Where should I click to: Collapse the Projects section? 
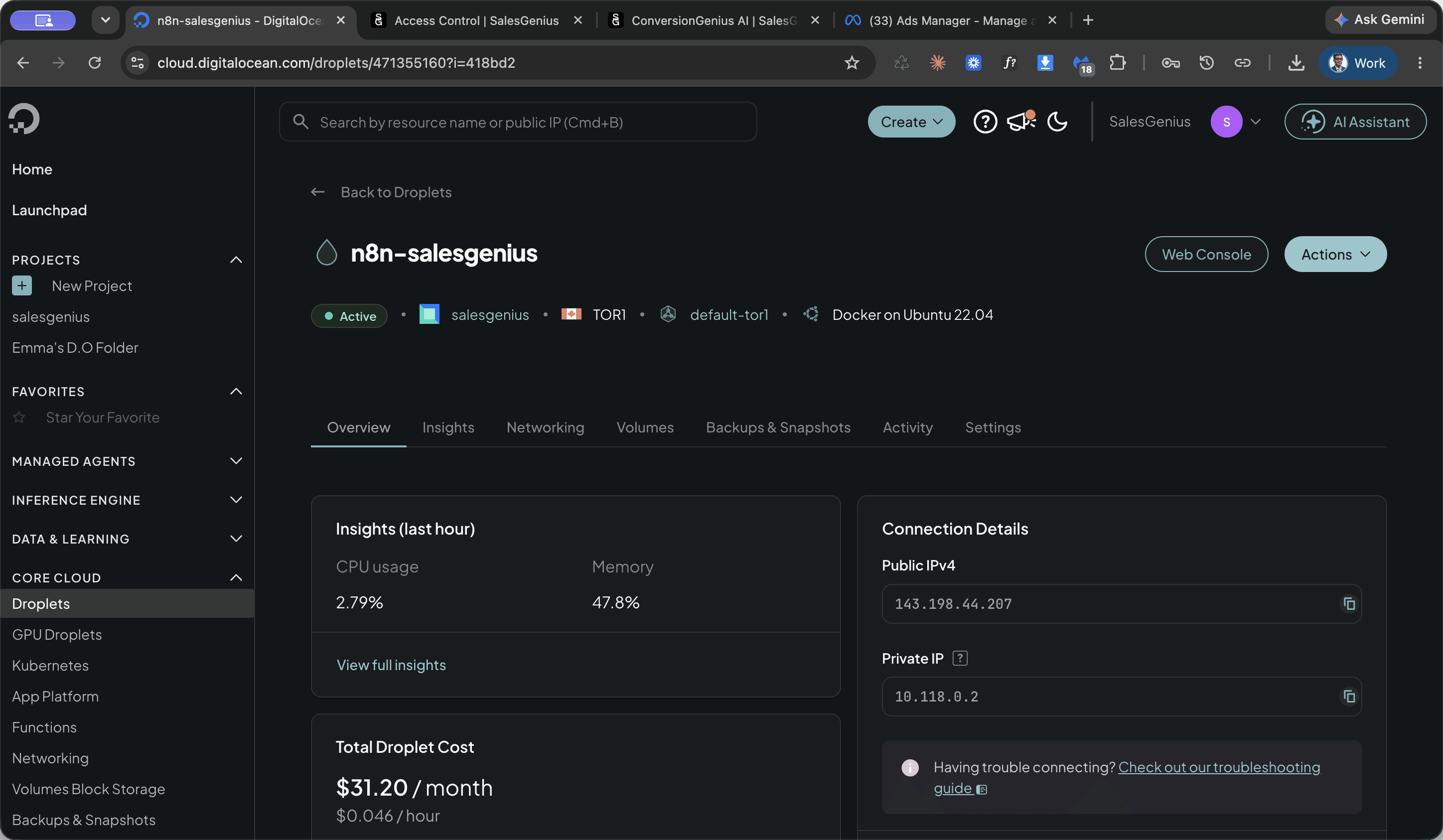(236, 260)
